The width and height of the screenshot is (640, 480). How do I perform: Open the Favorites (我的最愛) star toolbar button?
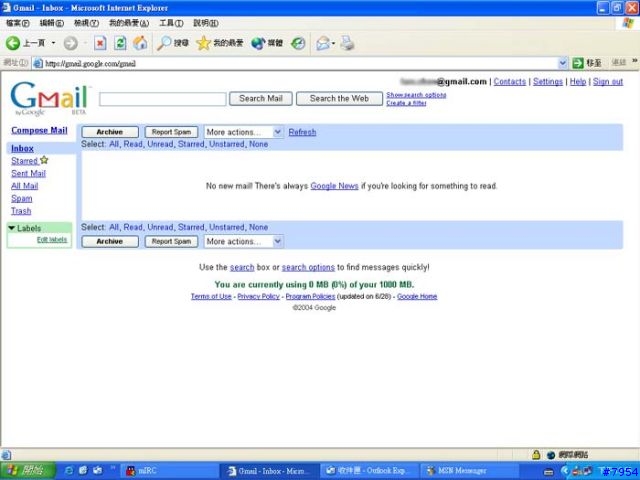click(x=220, y=43)
